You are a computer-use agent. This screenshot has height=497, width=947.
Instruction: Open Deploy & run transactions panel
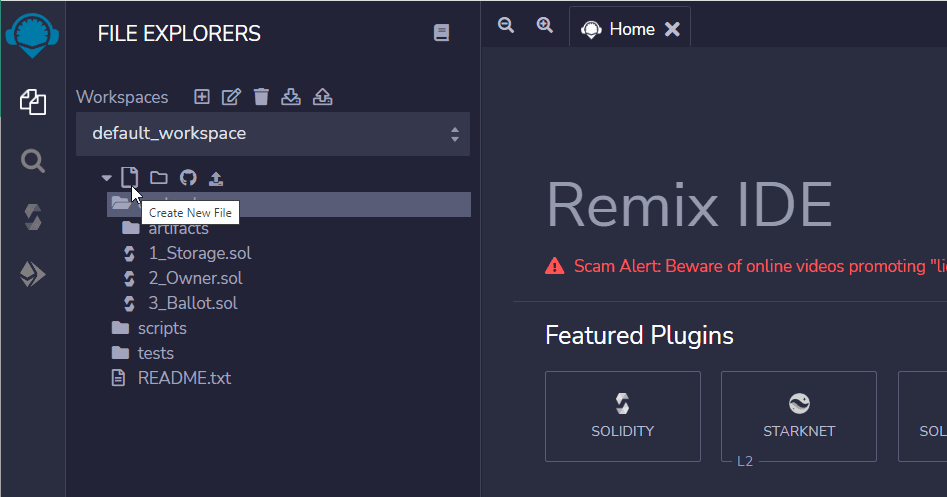click(33, 274)
